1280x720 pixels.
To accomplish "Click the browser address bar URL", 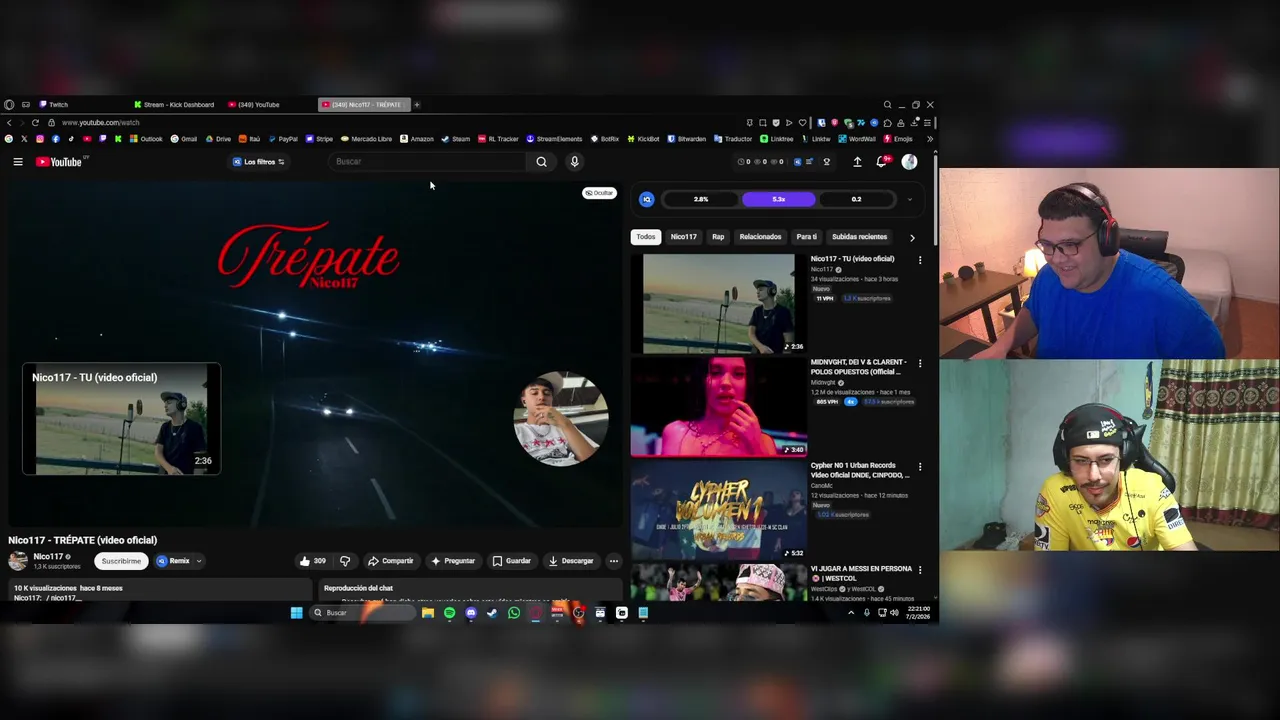I will pyautogui.click(x=101, y=123).
